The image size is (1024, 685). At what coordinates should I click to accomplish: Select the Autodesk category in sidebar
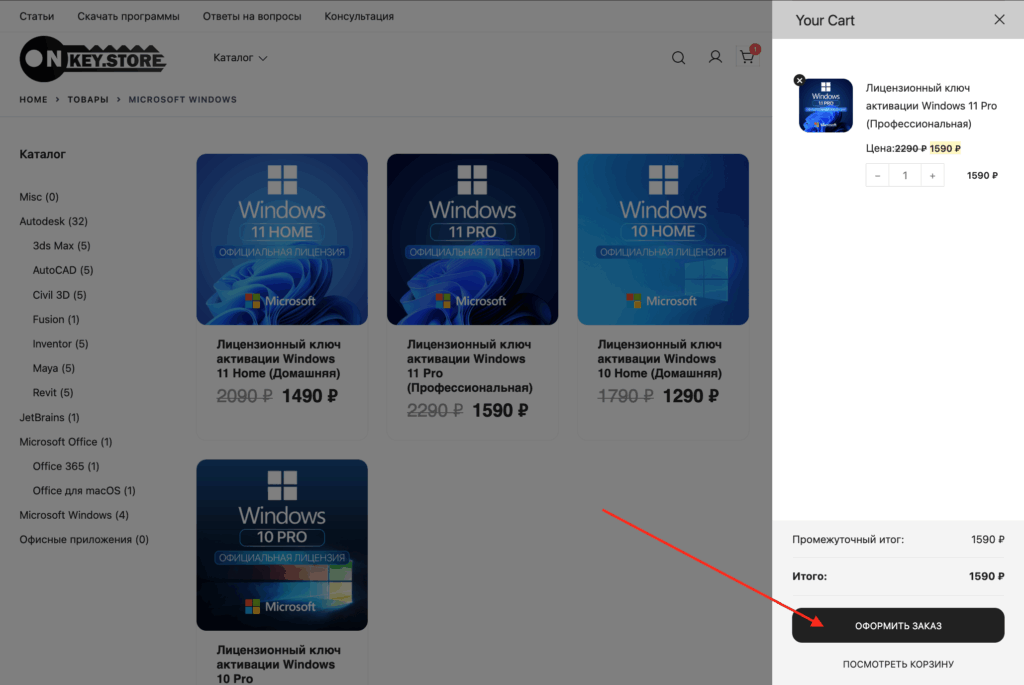[54, 221]
